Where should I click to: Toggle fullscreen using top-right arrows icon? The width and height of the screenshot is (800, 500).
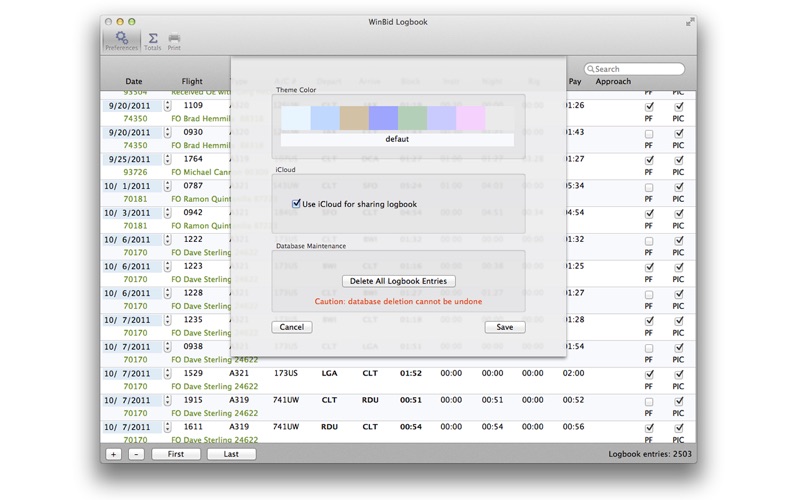point(689,21)
